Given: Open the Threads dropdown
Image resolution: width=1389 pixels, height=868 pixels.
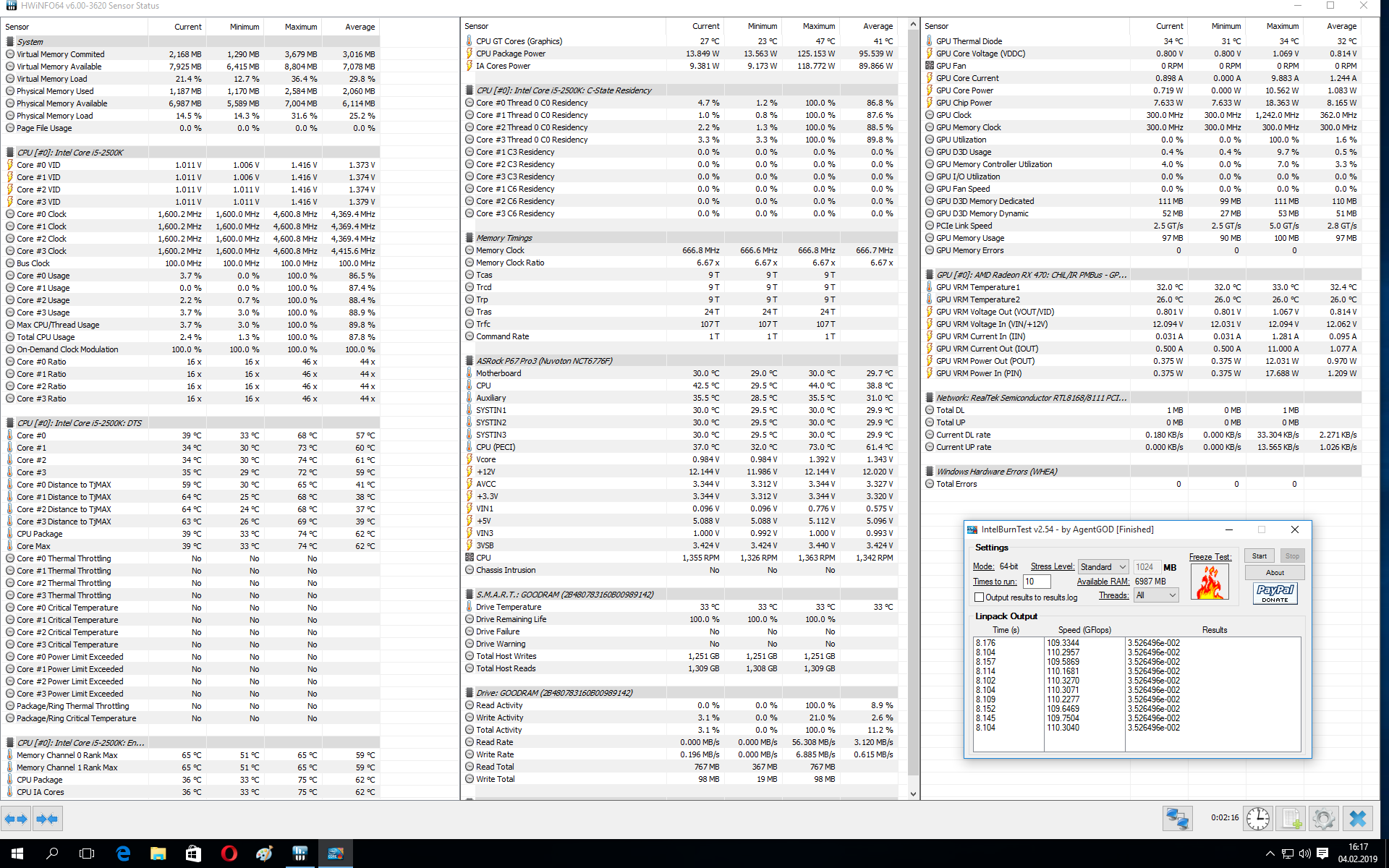Looking at the screenshot, I should point(1156,595).
